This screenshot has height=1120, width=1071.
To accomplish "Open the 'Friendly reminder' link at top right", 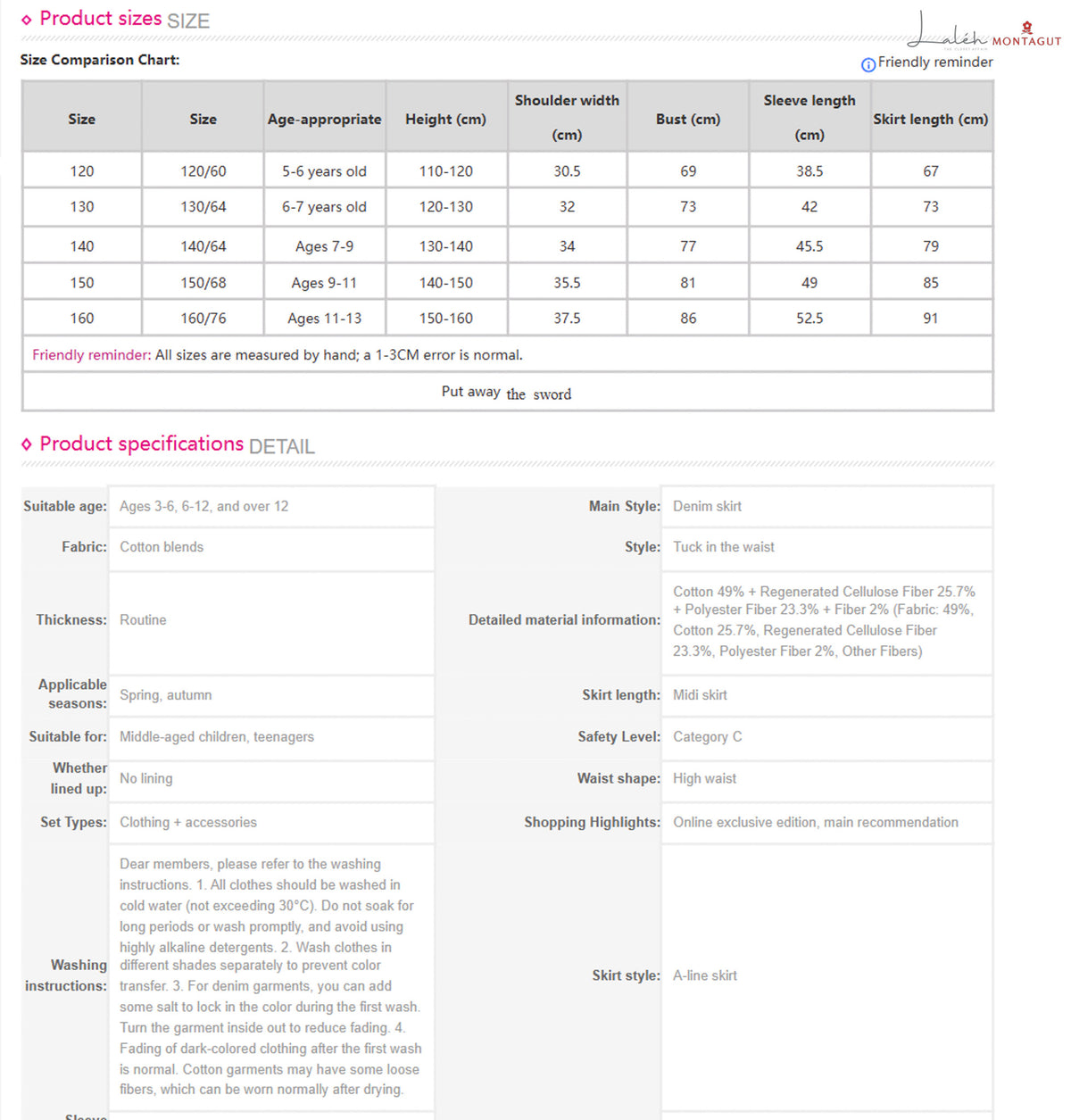I will pos(935,62).
